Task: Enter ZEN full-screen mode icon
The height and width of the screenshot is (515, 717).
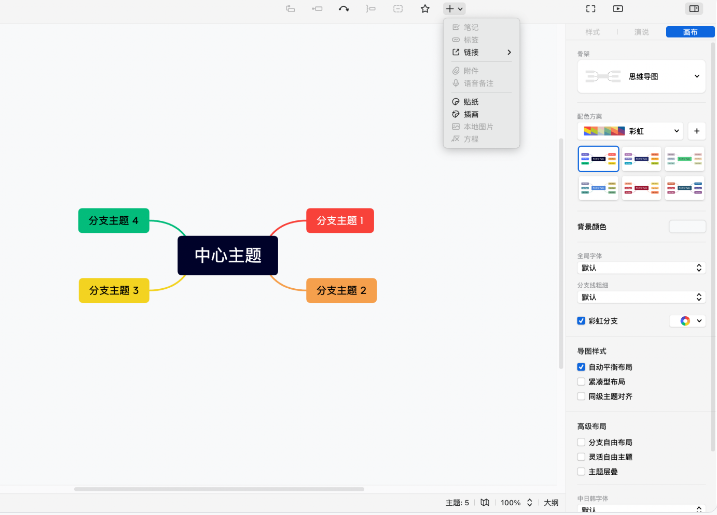Action: tap(590, 8)
